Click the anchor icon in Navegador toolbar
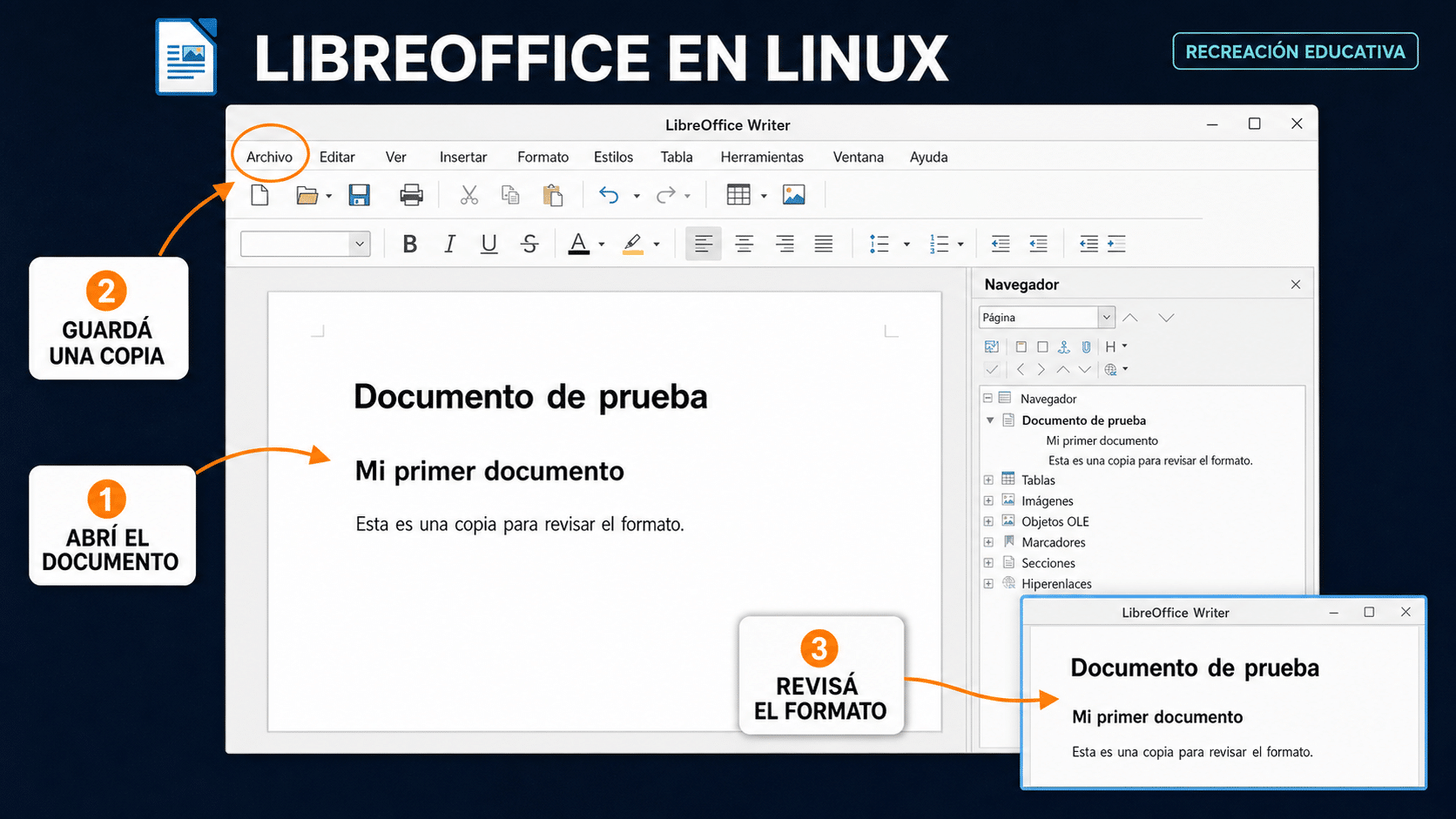Screen dimensions: 1456x819 (x=1064, y=346)
